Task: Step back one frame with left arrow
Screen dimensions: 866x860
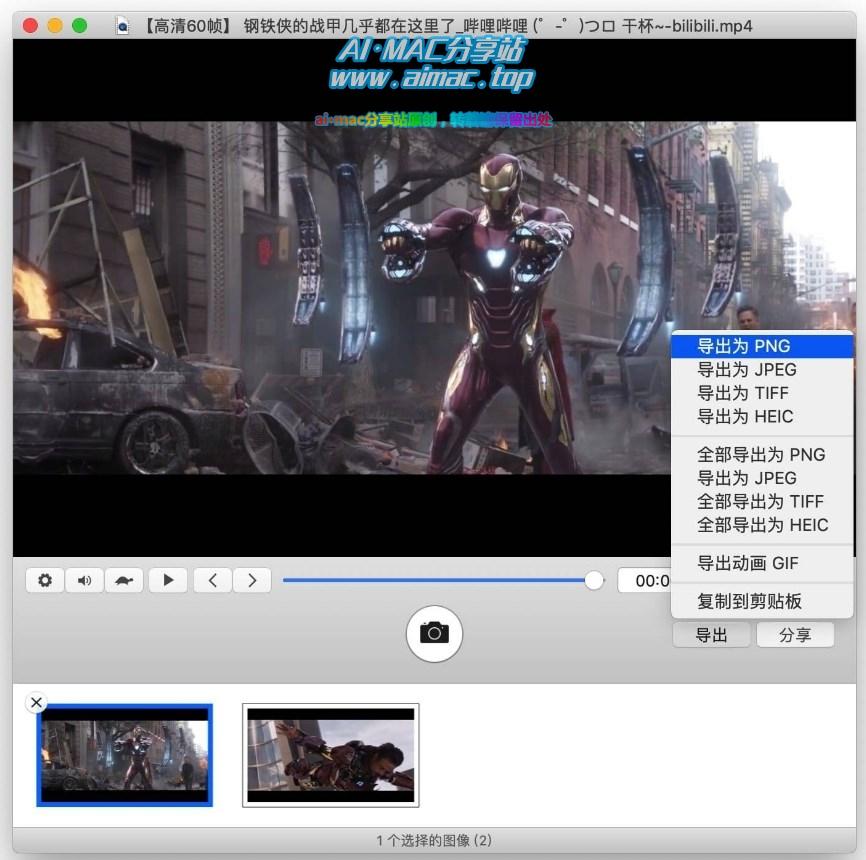Action: tap(213, 580)
